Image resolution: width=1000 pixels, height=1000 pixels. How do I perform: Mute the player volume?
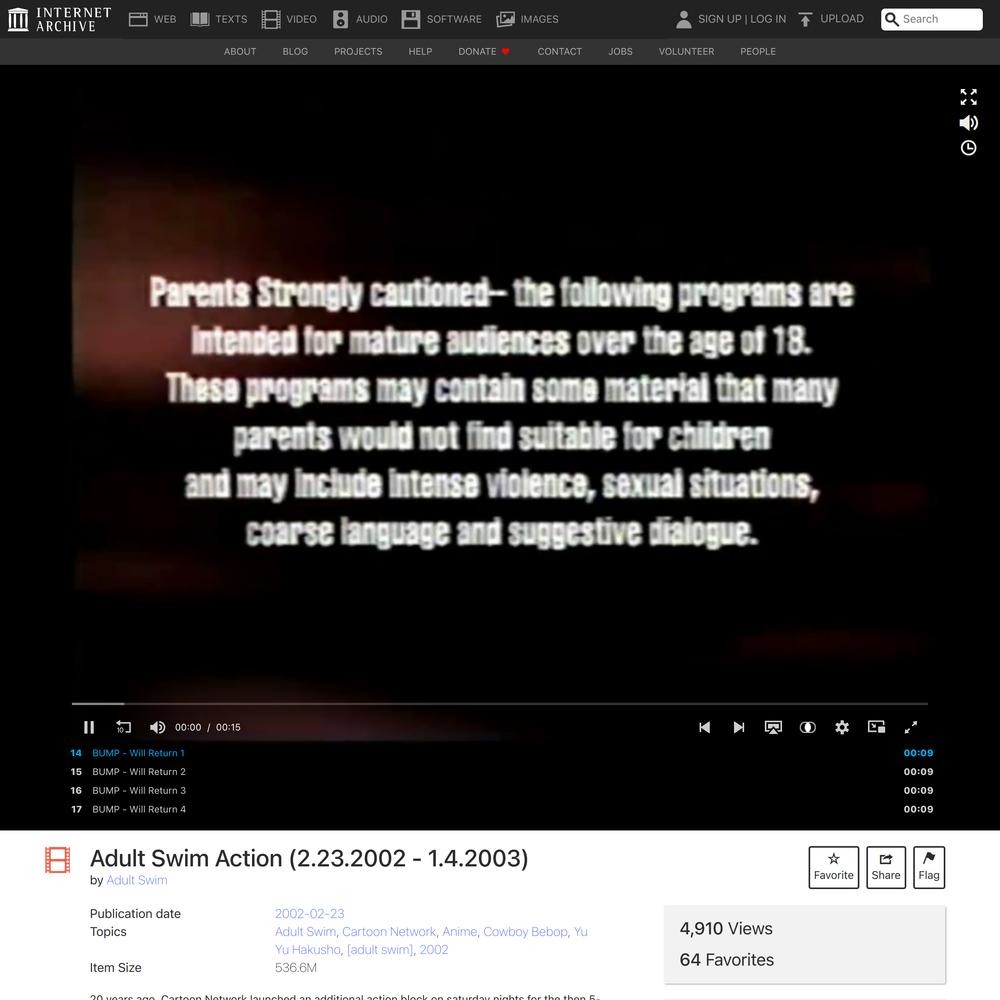tap(157, 727)
